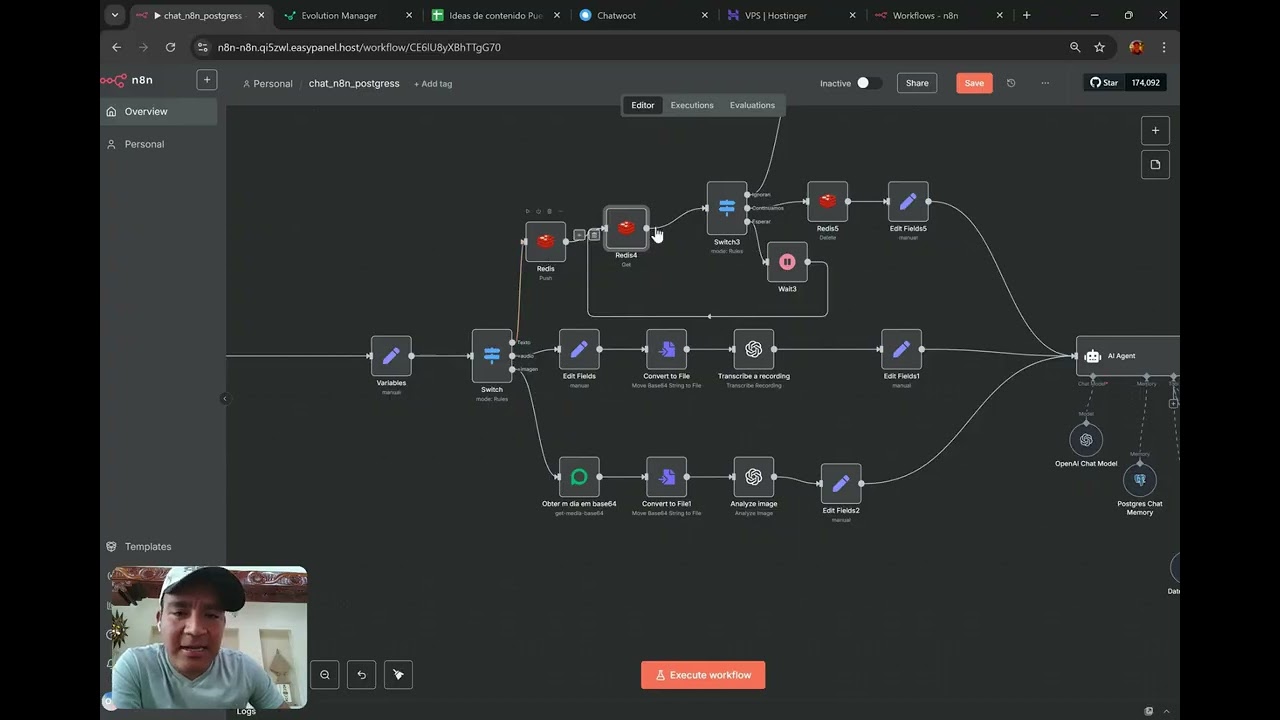Image resolution: width=1280 pixels, height=720 pixels.
Task: Go back in the browser
Action: click(x=117, y=47)
